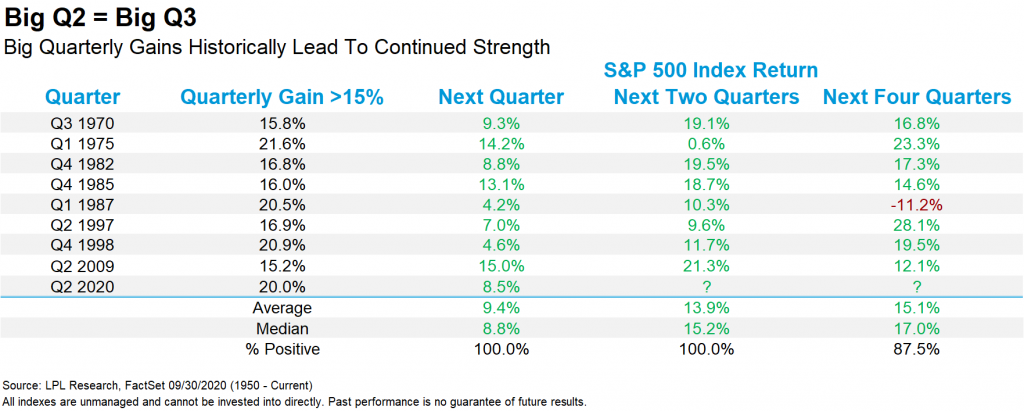Click the 'S&P 500 Index Return' heading
Viewport: 1024px width, 411px height.
(x=711, y=71)
